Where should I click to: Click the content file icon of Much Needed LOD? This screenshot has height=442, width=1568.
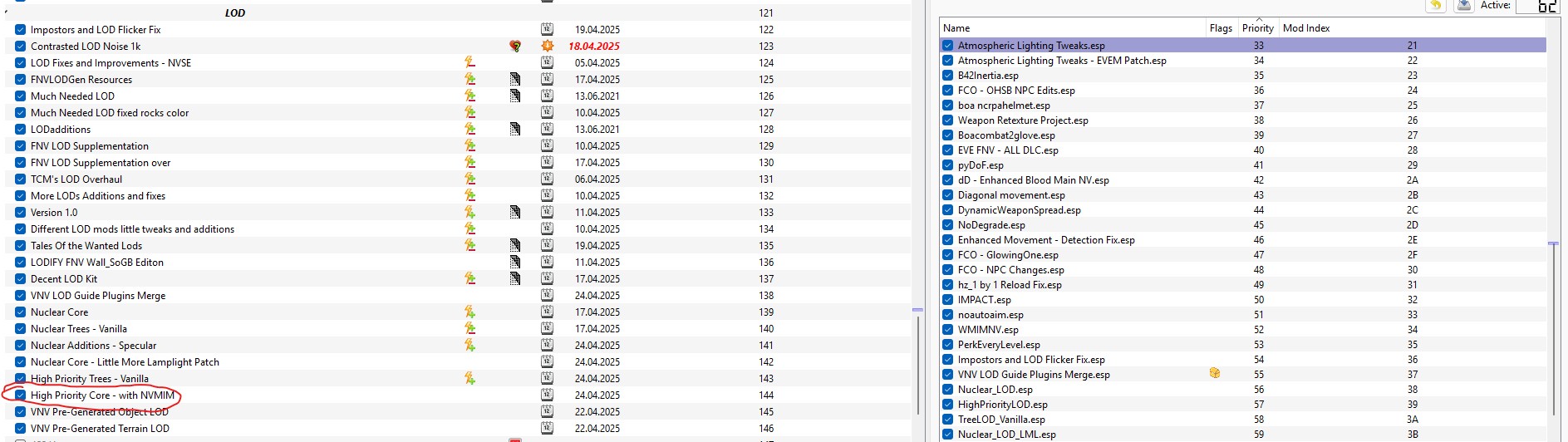(515, 96)
